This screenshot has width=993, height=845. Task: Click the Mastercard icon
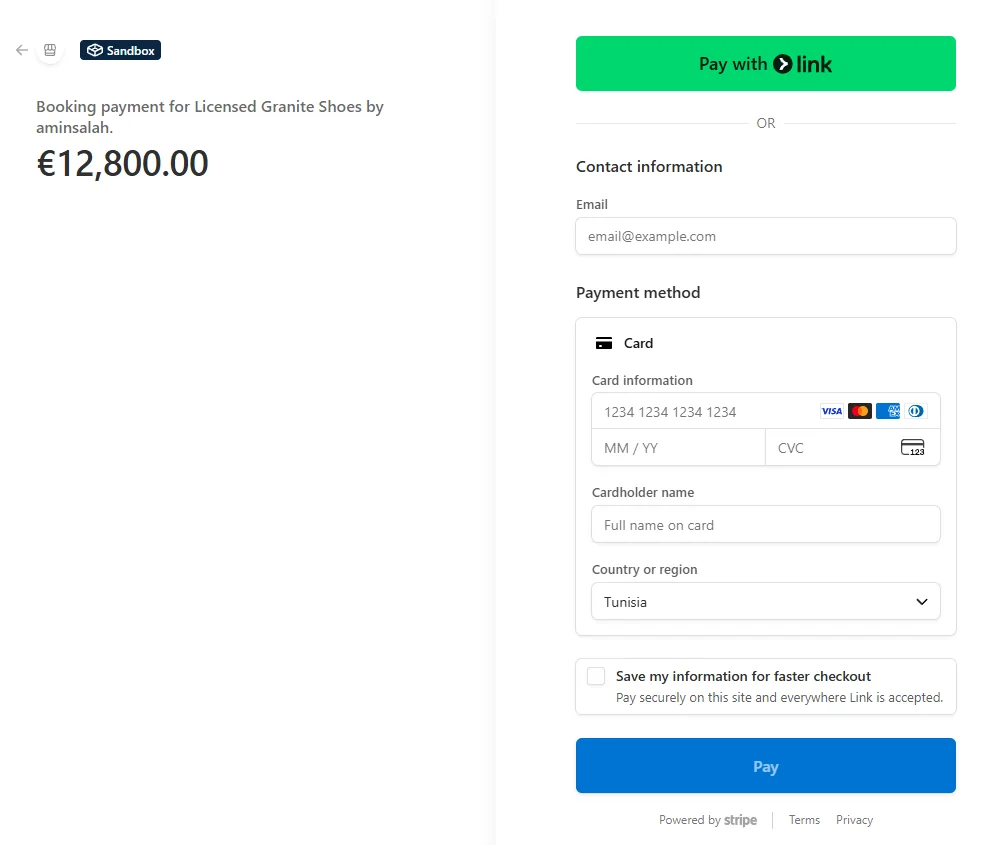point(859,411)
